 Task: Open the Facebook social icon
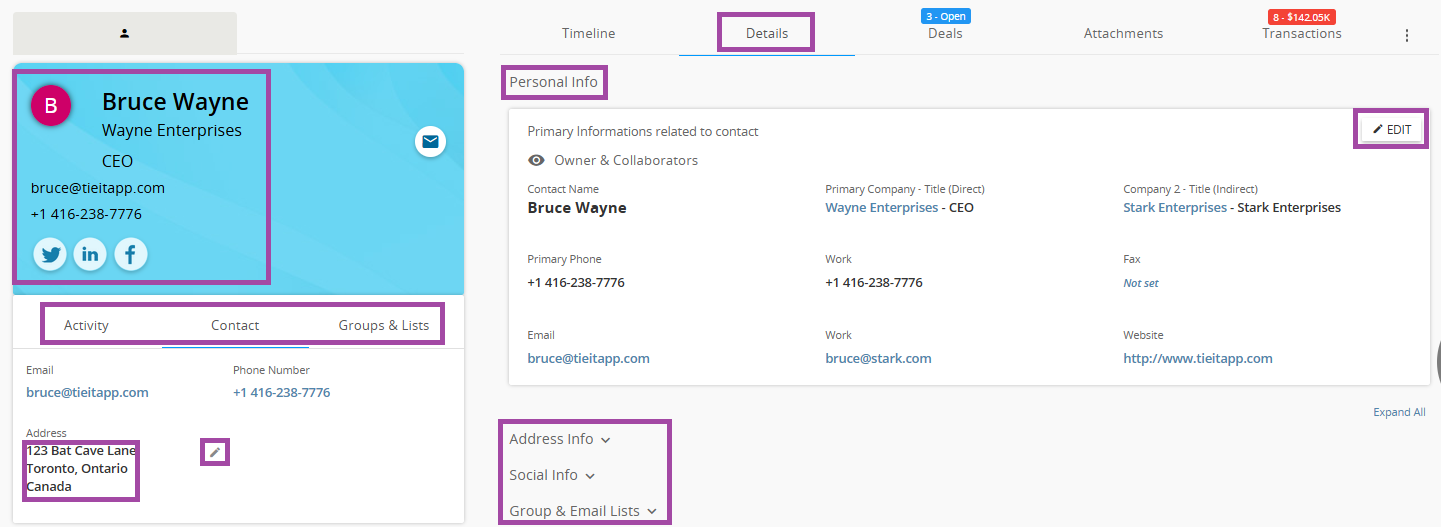pos(131,255)
